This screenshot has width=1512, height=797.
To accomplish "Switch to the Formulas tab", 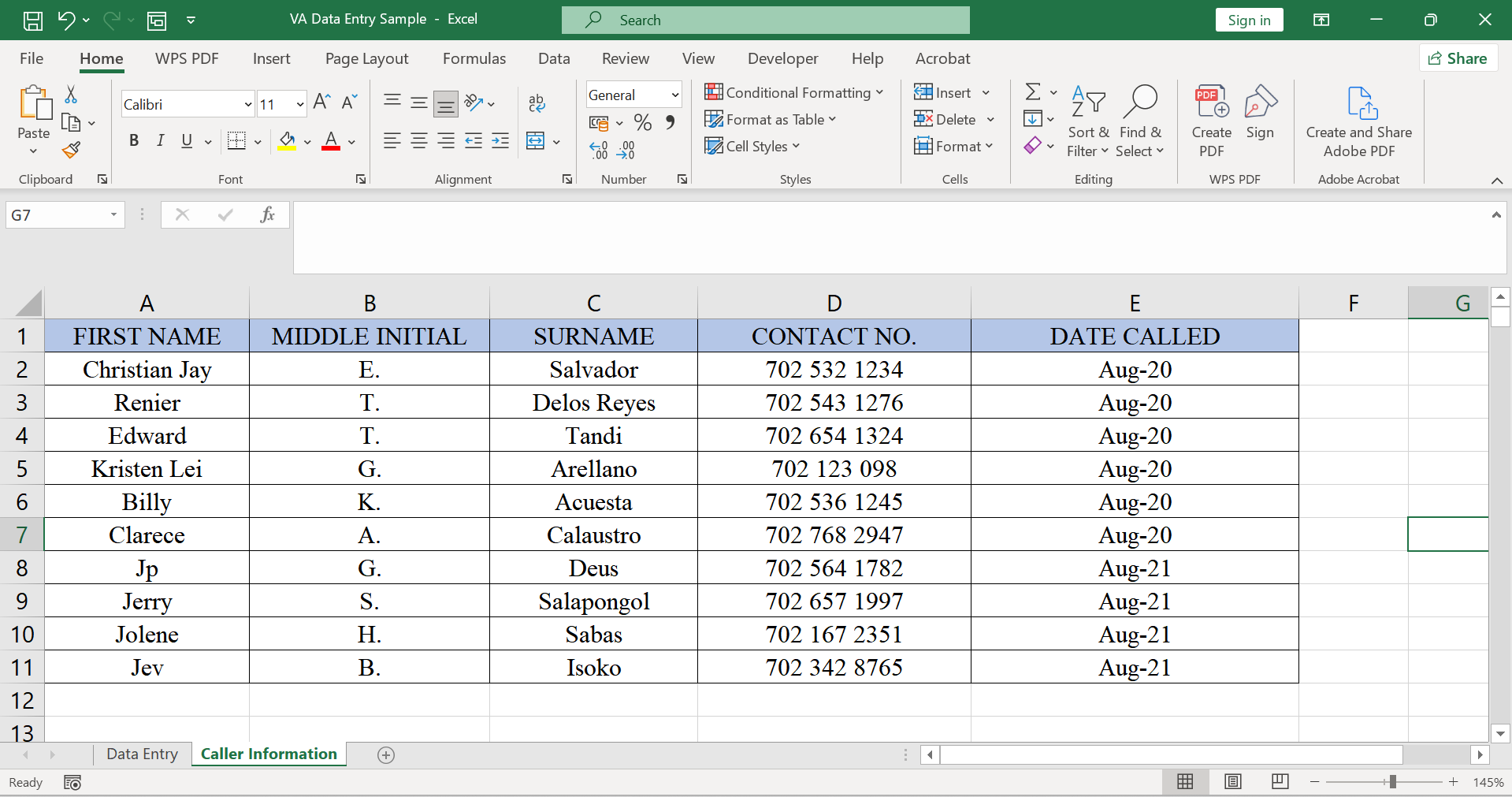I will click(x=474, y=58).
